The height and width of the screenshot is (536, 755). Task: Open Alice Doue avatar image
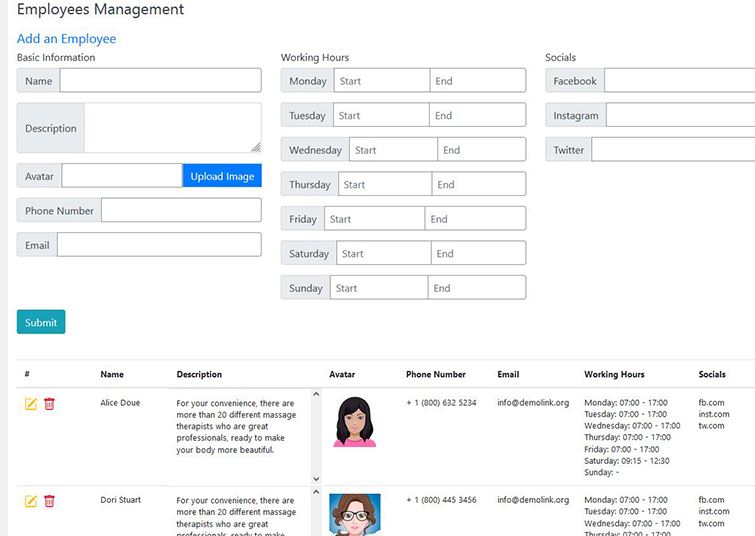[x=354, y=422]
